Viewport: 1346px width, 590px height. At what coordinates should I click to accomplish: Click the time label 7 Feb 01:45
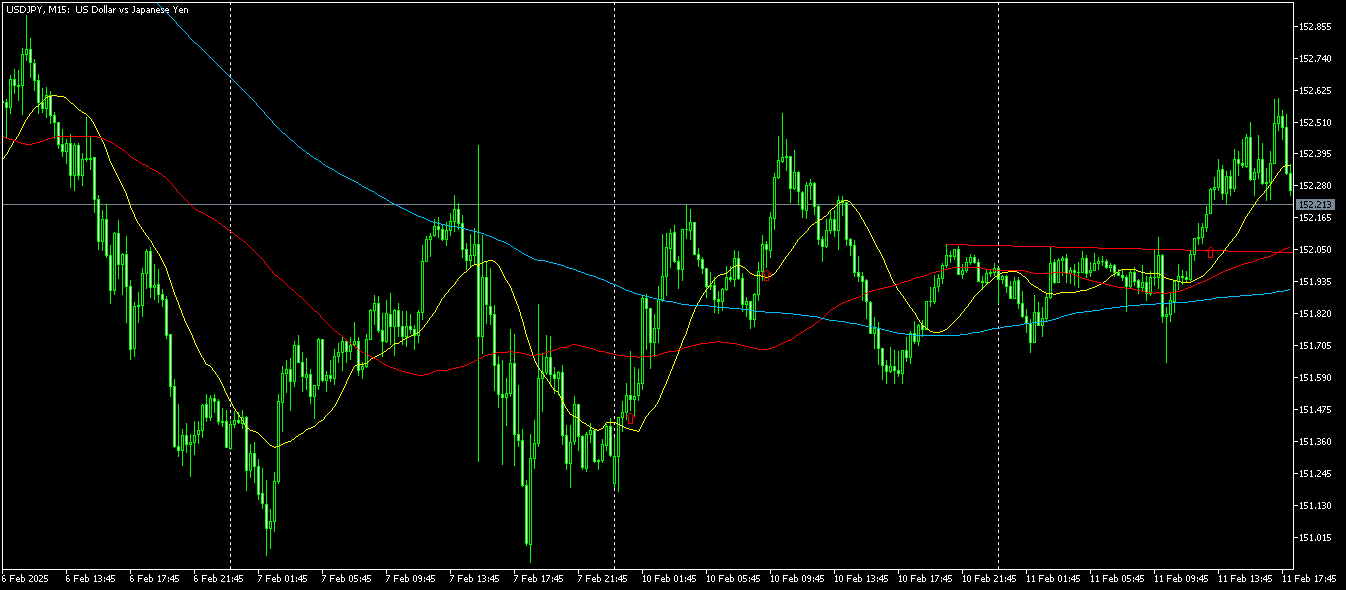[283, 578]
